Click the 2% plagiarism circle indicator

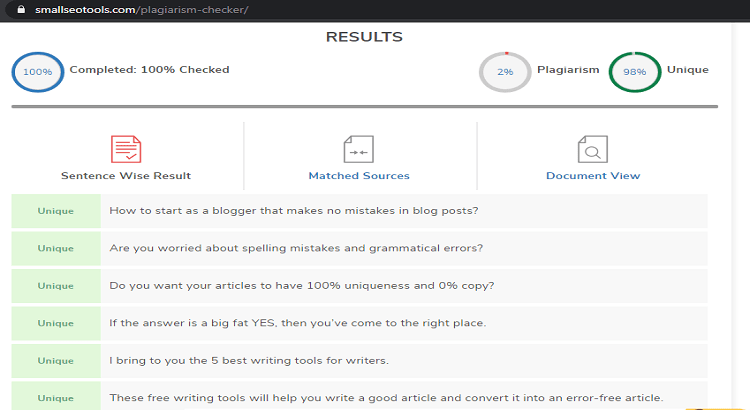(x=505, y=72)
